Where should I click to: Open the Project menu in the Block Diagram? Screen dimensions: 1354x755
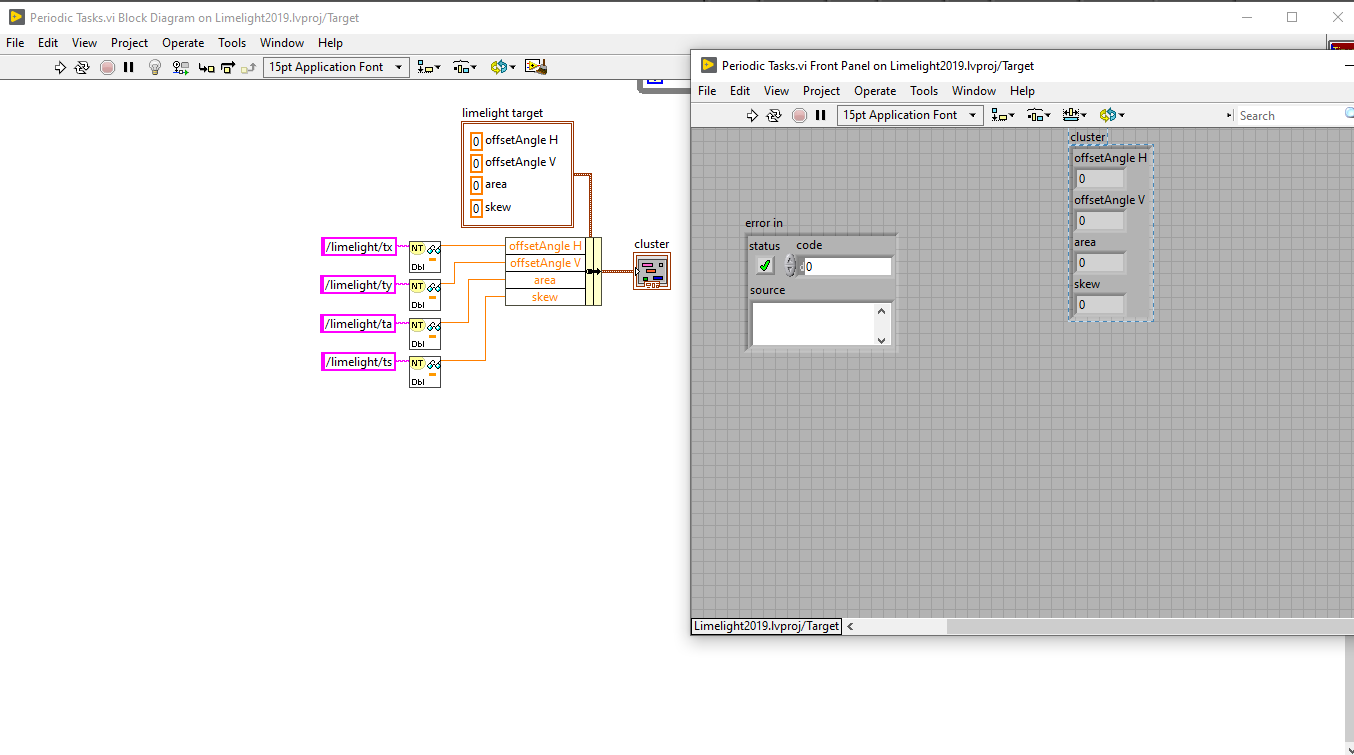(129, 43)
